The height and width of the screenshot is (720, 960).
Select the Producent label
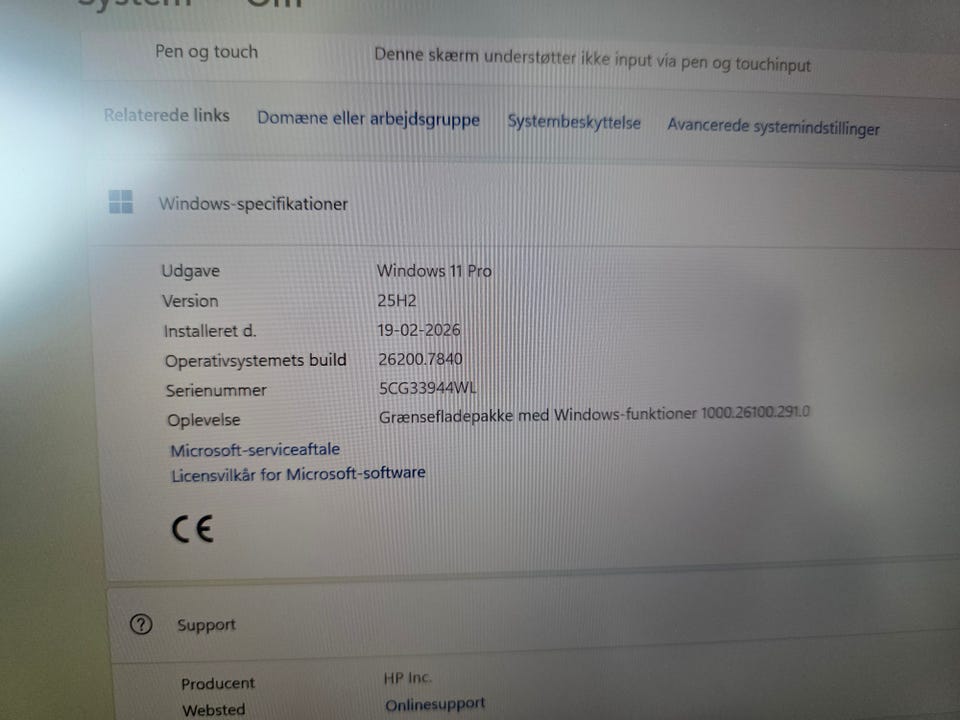pos(218,683)
